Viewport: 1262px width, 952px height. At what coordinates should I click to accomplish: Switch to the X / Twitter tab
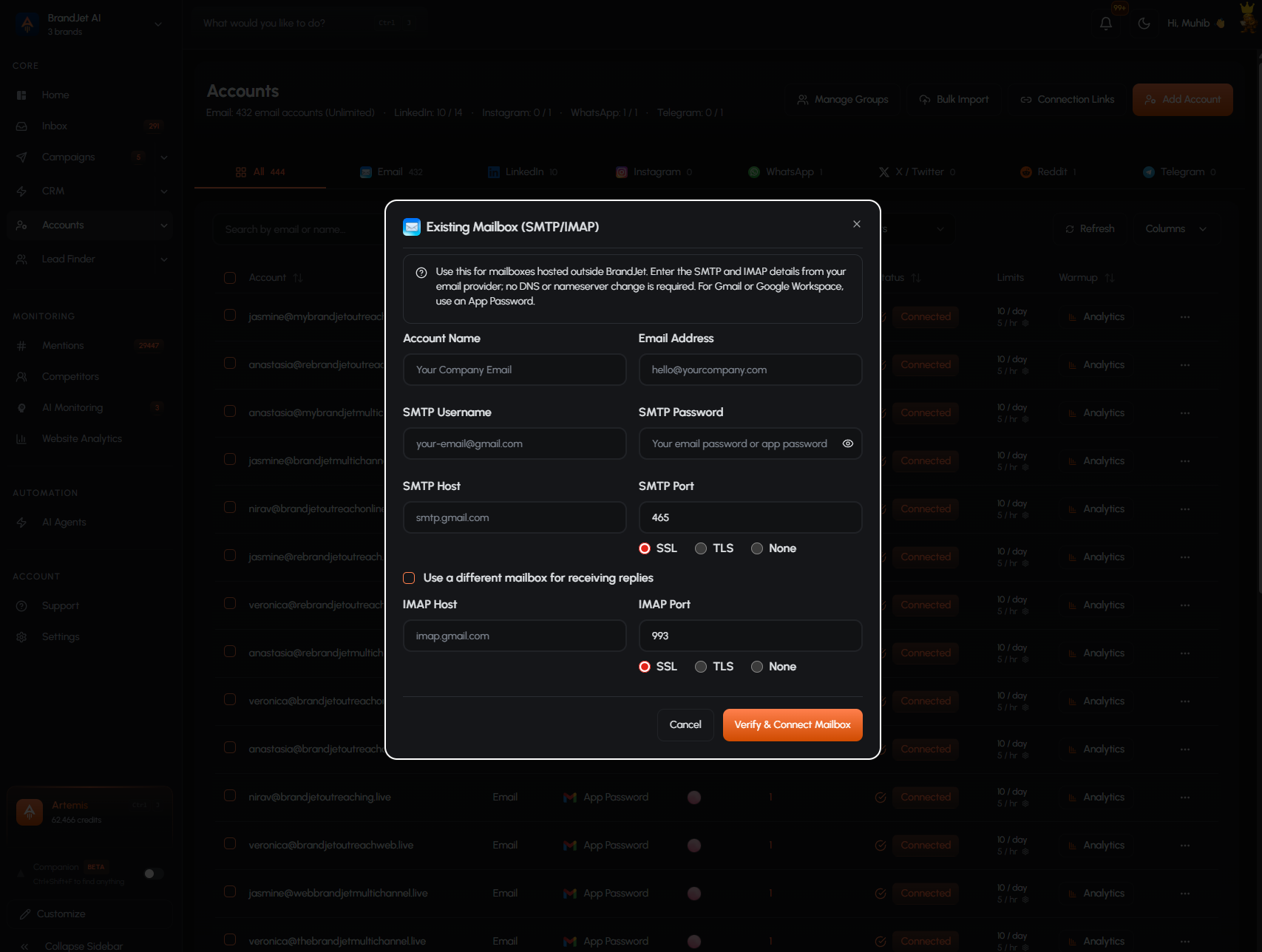[917, 172]
